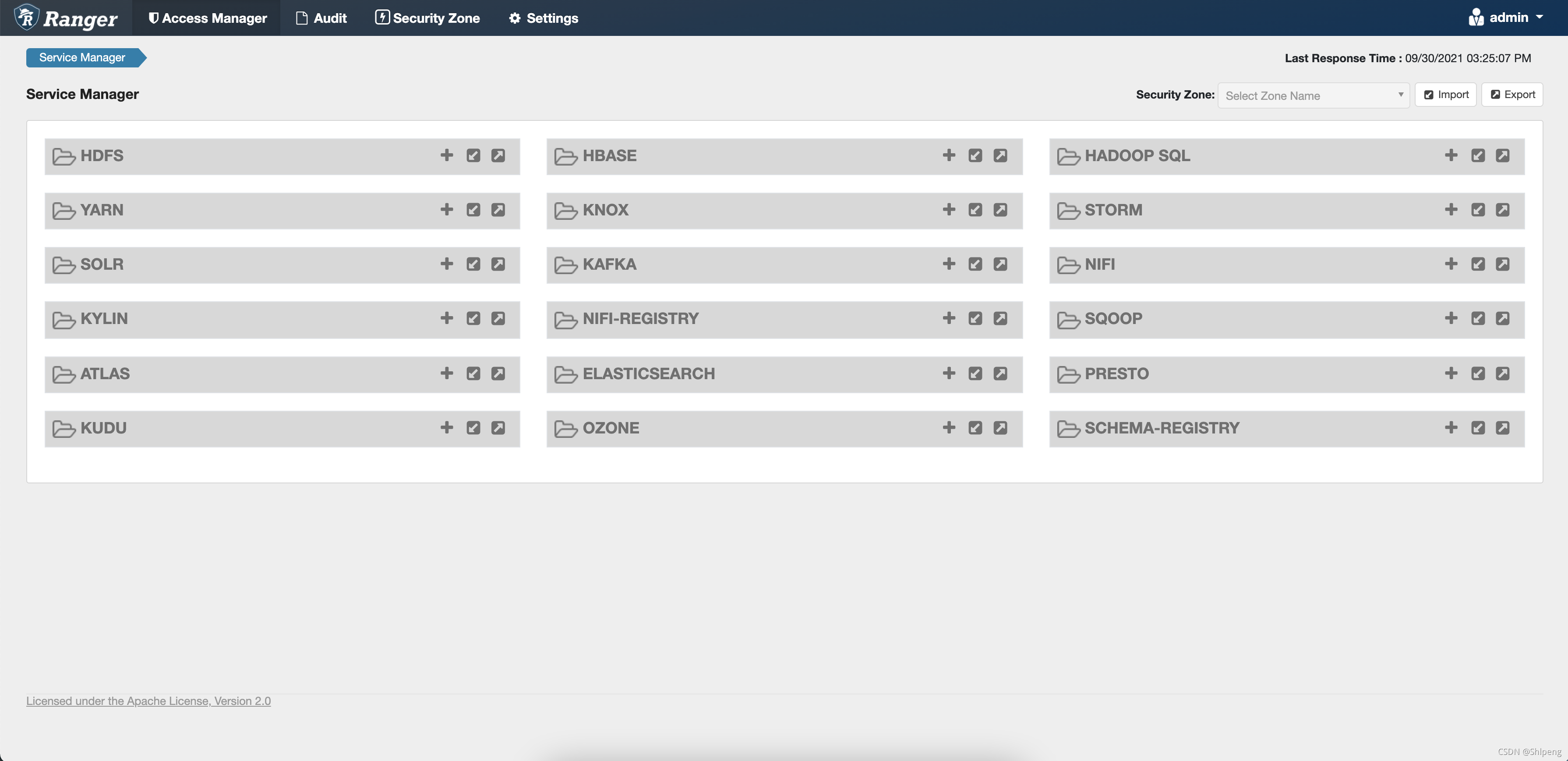This screenshot has width=1568, height=761.
Task: Click the Import button near Security Zone
Action: [1445, 95]
